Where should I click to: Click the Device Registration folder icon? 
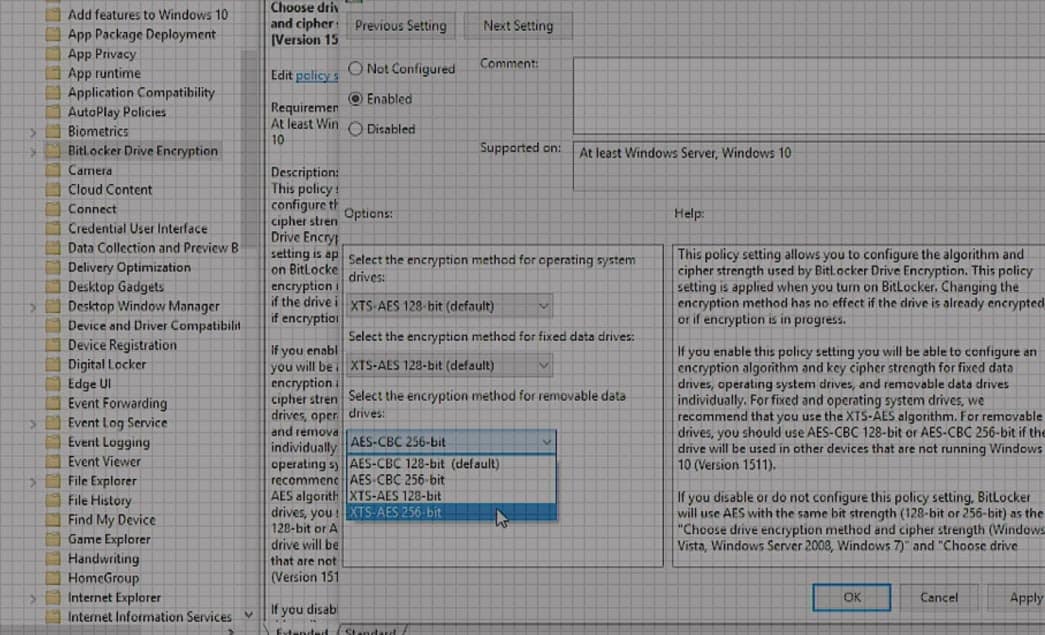[x=53, y=344]
